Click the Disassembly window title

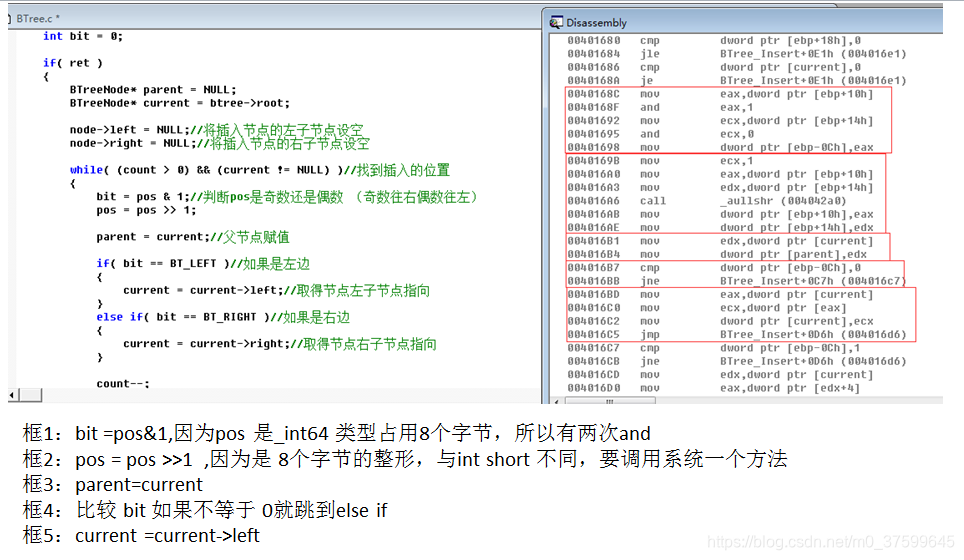[596, 23]
